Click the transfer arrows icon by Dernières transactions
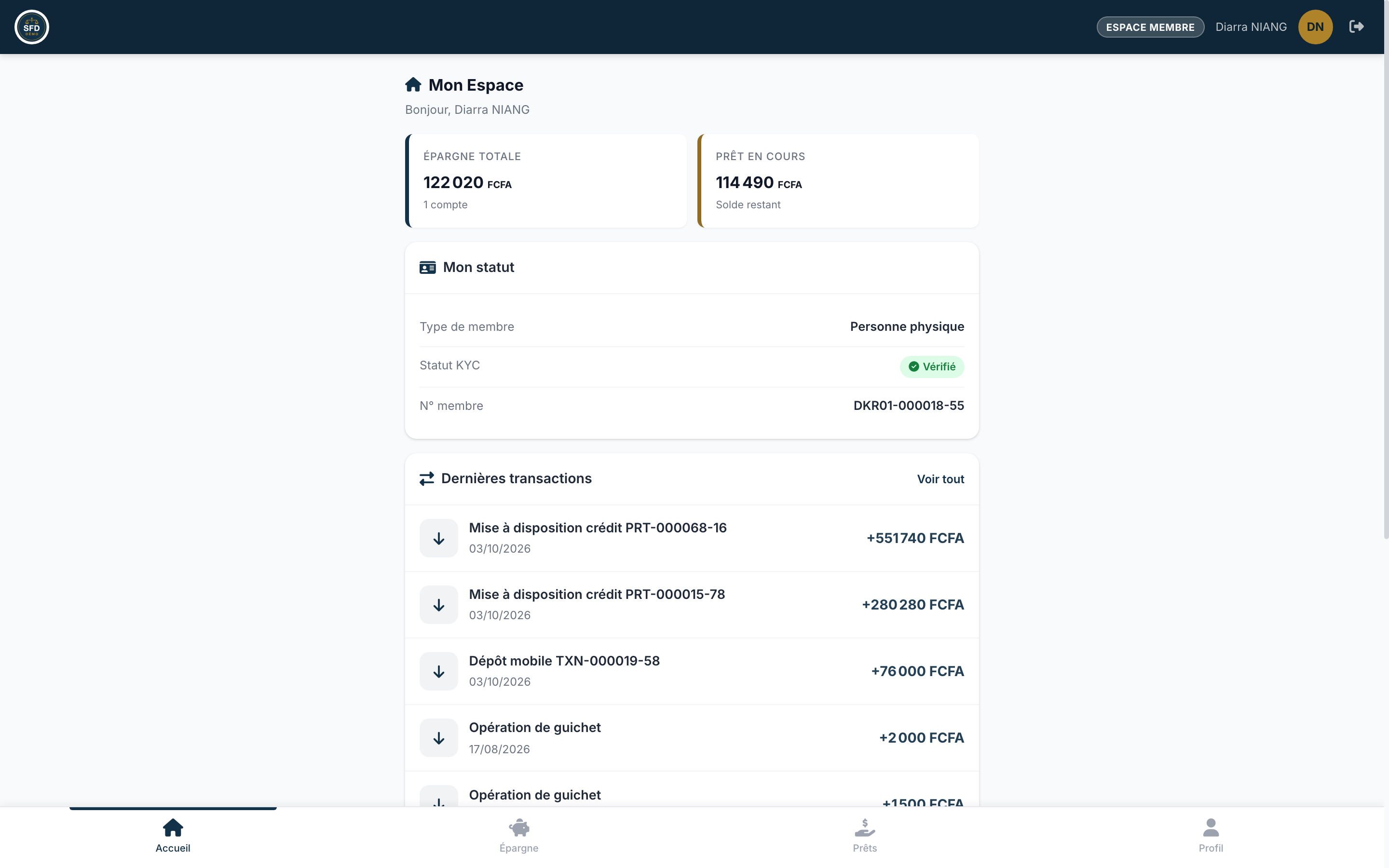The image size is (1389, 868). (426, 479)
